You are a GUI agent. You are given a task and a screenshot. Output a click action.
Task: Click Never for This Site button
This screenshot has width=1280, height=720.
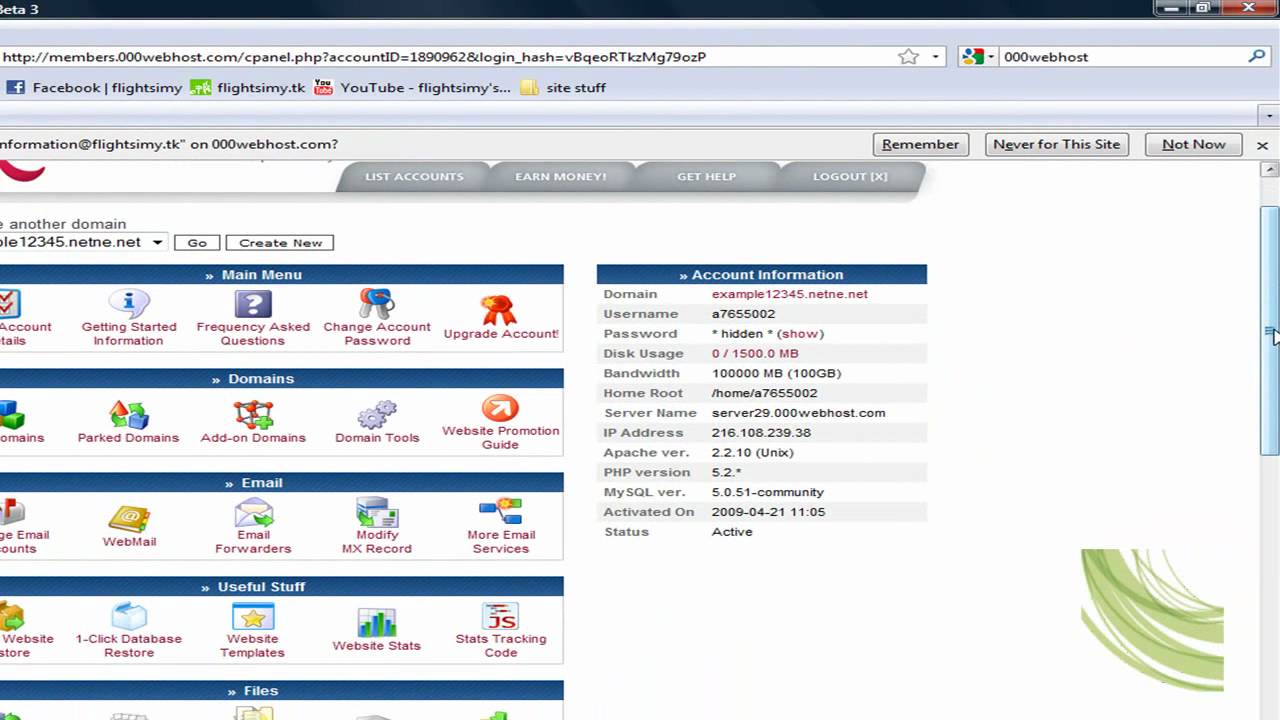1057,144
